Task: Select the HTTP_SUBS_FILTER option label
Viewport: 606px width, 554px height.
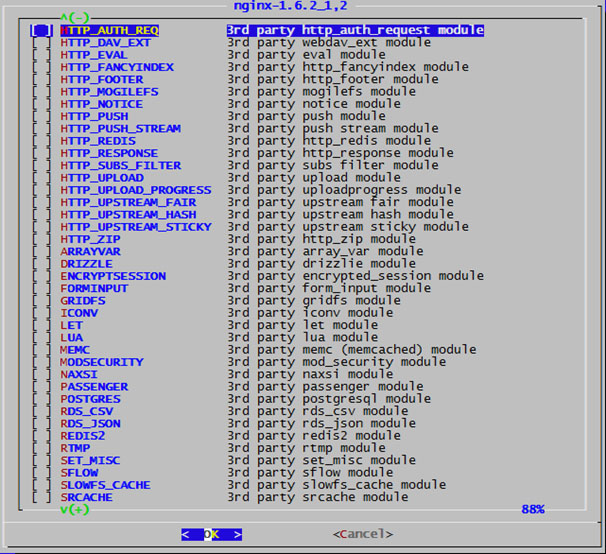Action: (x=121, y=166)
